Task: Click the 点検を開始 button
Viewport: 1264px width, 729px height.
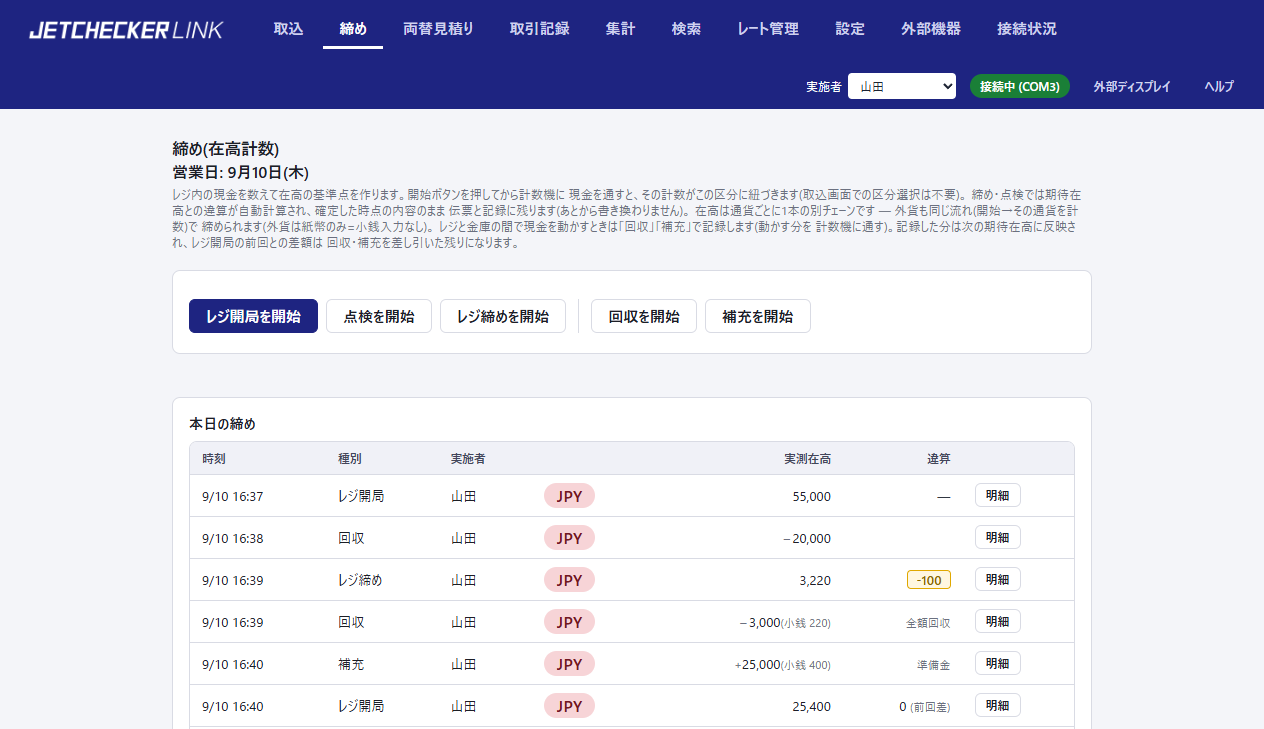Action: [379, 316]
